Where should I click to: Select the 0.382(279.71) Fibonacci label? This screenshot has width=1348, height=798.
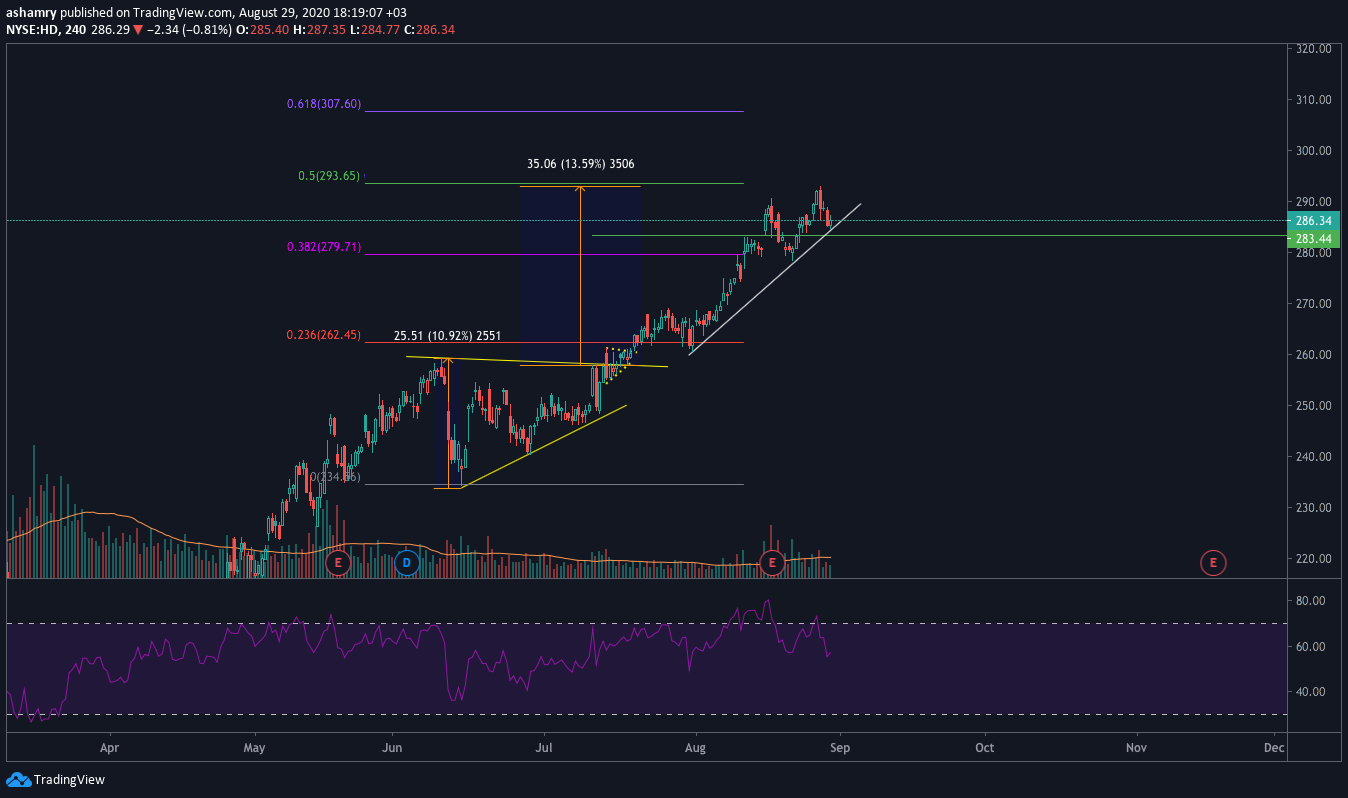pos(323,247)
